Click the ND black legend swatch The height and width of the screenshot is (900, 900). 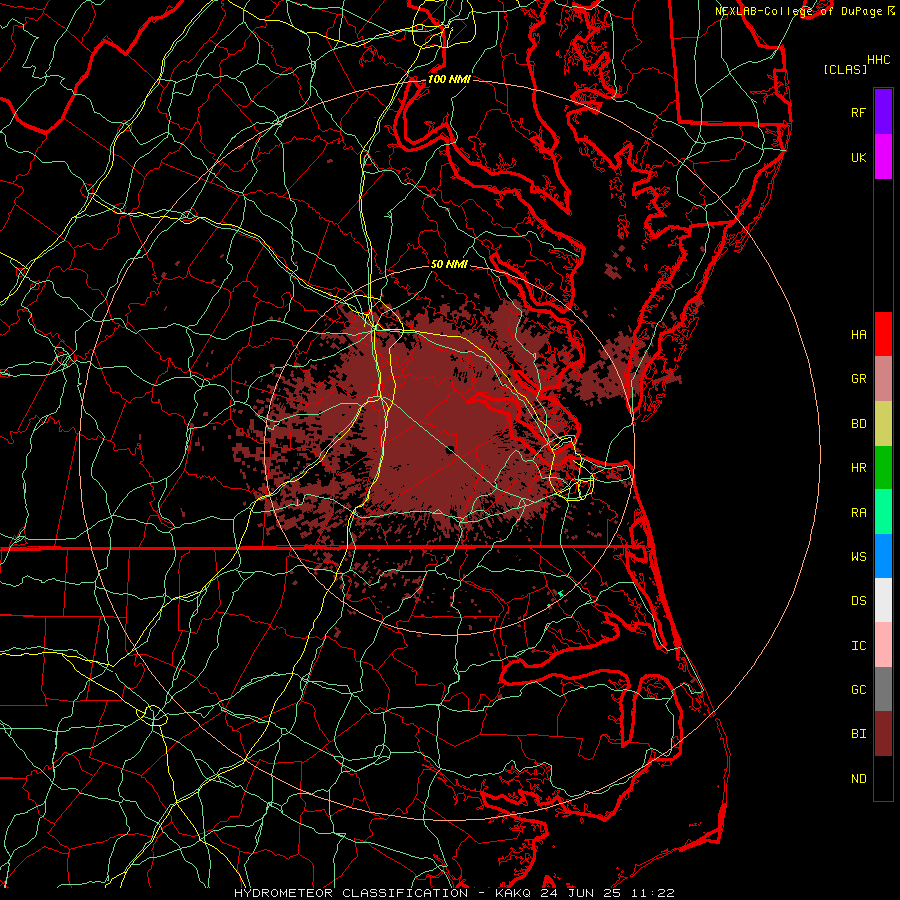[x=883, y=778]
